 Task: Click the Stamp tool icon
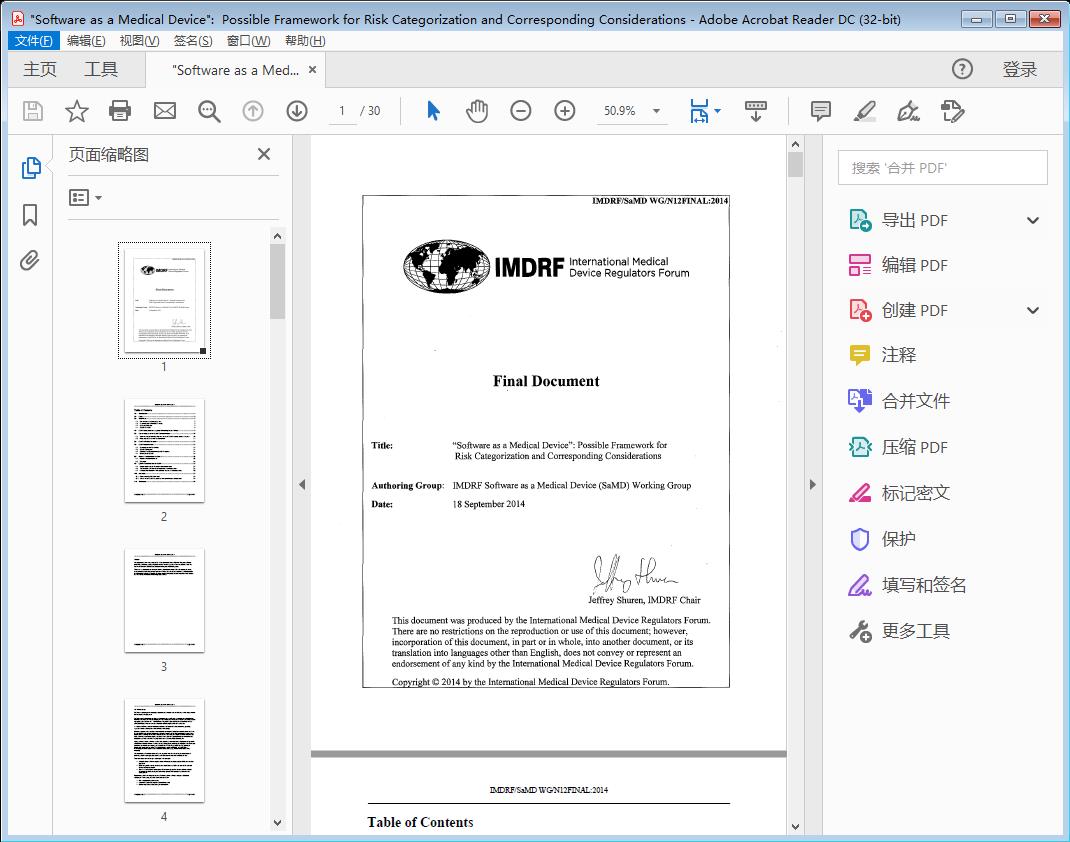tap(952, 111)
